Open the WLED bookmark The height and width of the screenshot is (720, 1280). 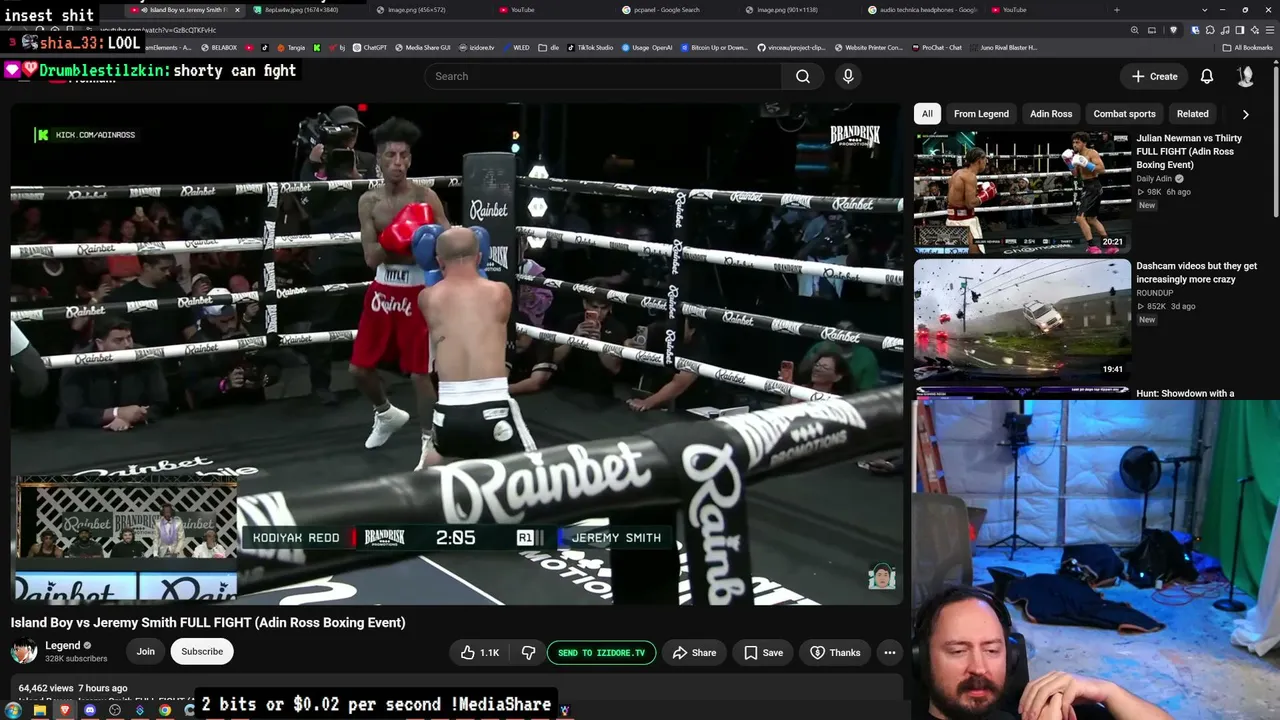(516, 47)
